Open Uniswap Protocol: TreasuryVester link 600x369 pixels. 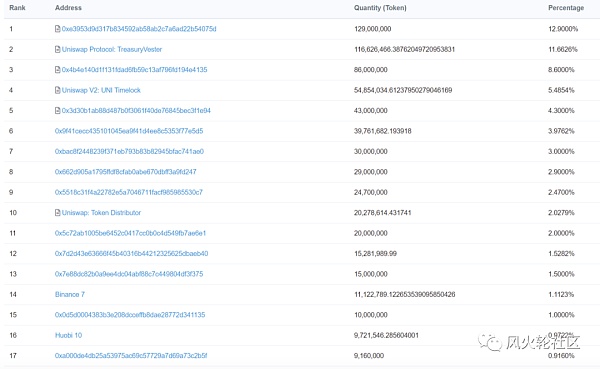pyautogui.click(x=112, y=49)
